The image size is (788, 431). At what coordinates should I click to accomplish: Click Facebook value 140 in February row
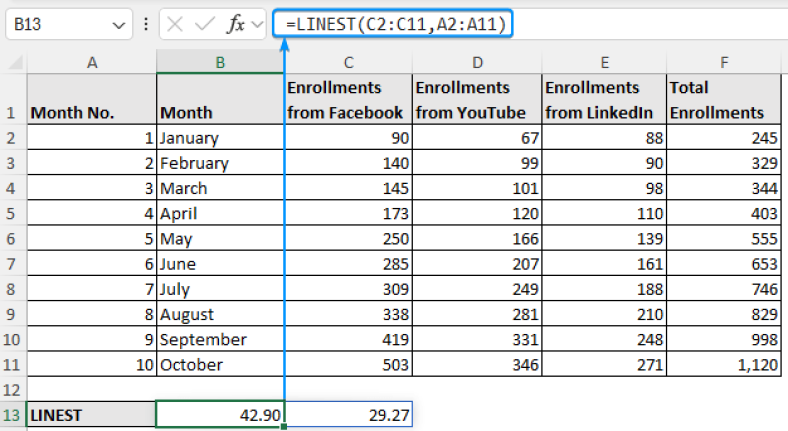(348, 163)
